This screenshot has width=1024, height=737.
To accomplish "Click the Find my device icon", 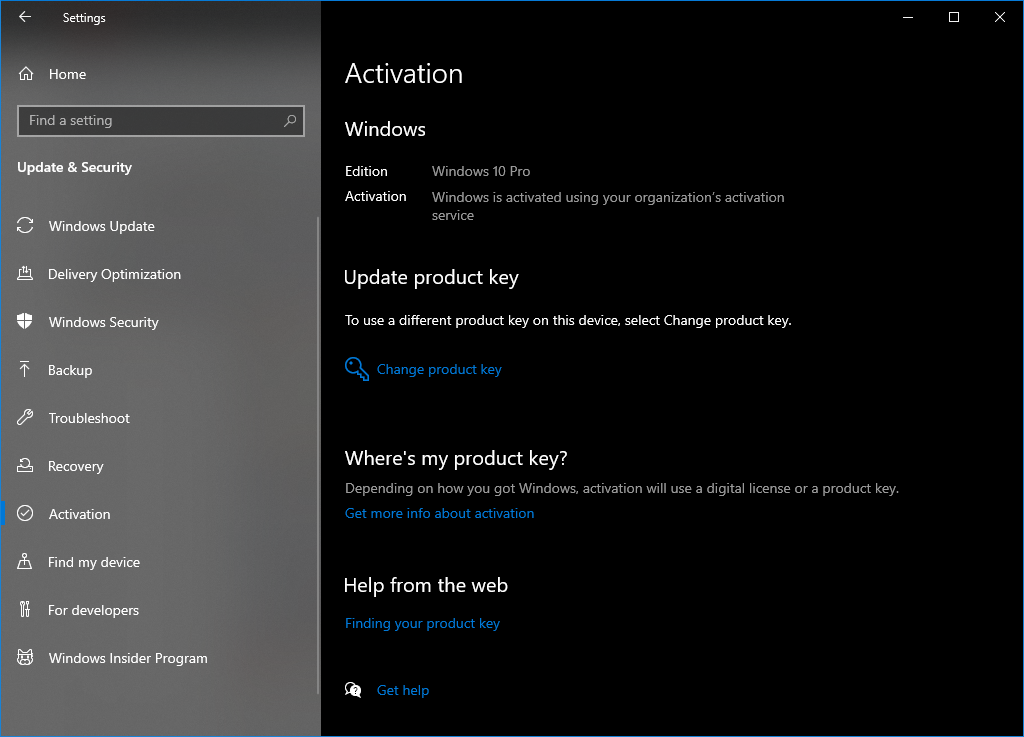I will (x=25, y=561).
